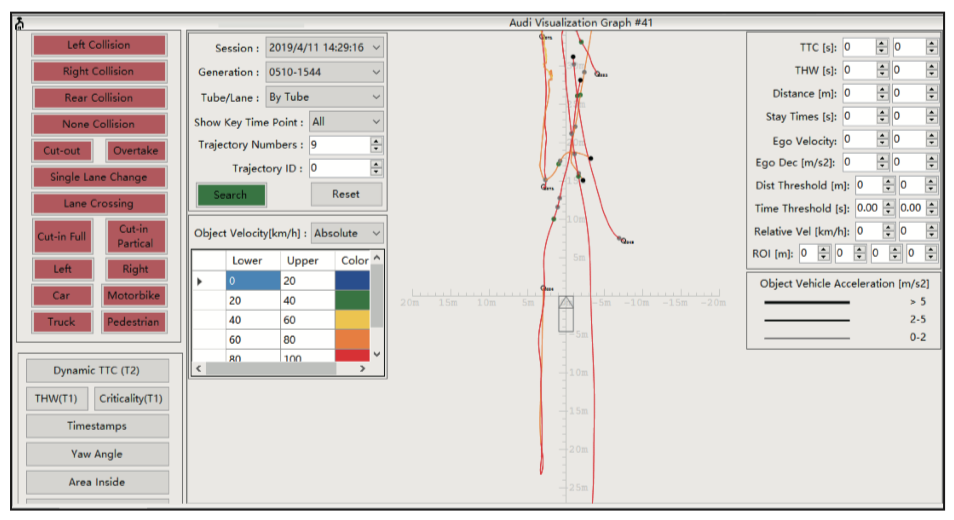Select the green color swatch for 20-40
The image size is (954, 520).
pos(352,300)
